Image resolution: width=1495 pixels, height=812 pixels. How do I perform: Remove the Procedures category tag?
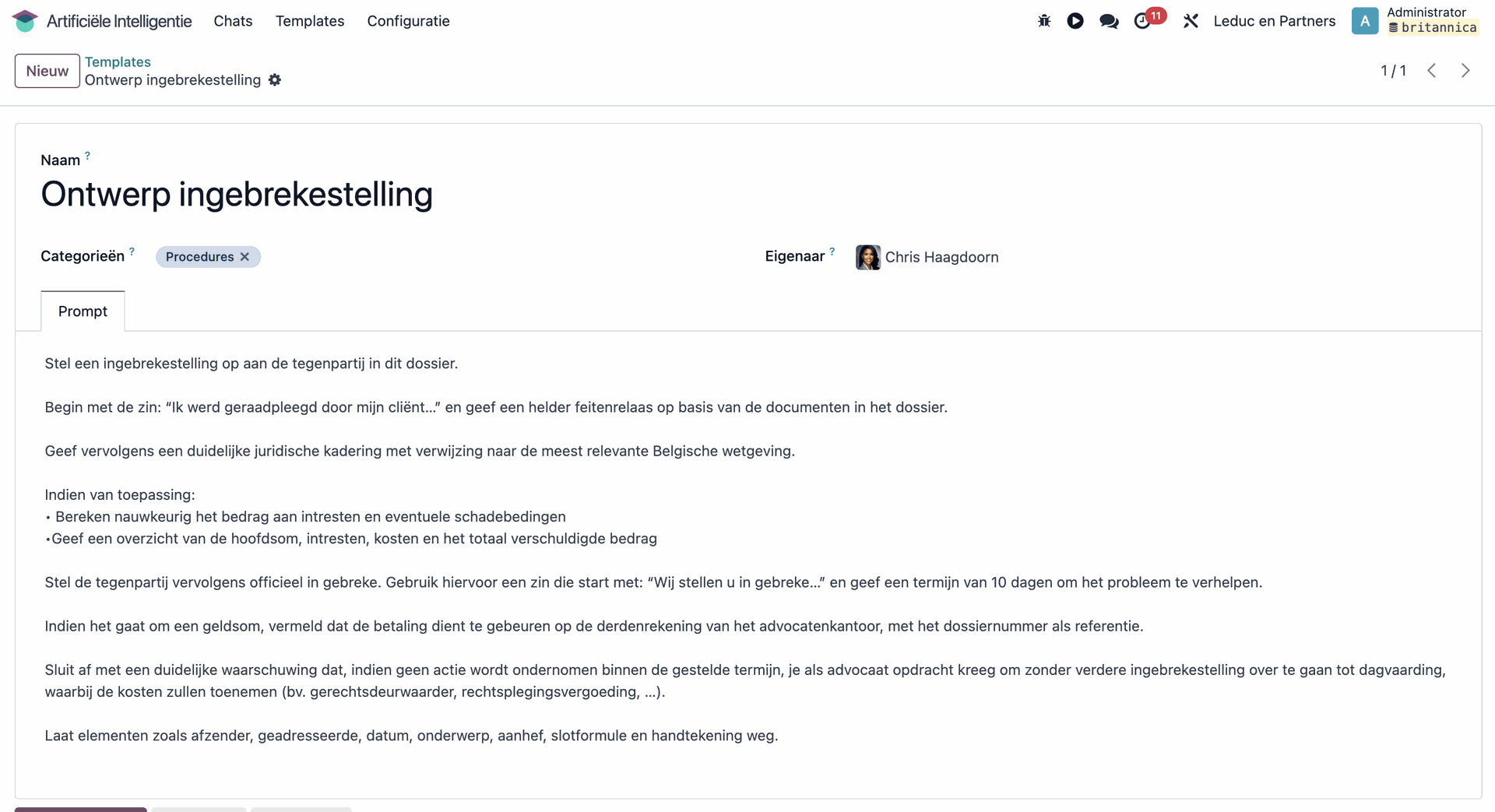point(245,257)
